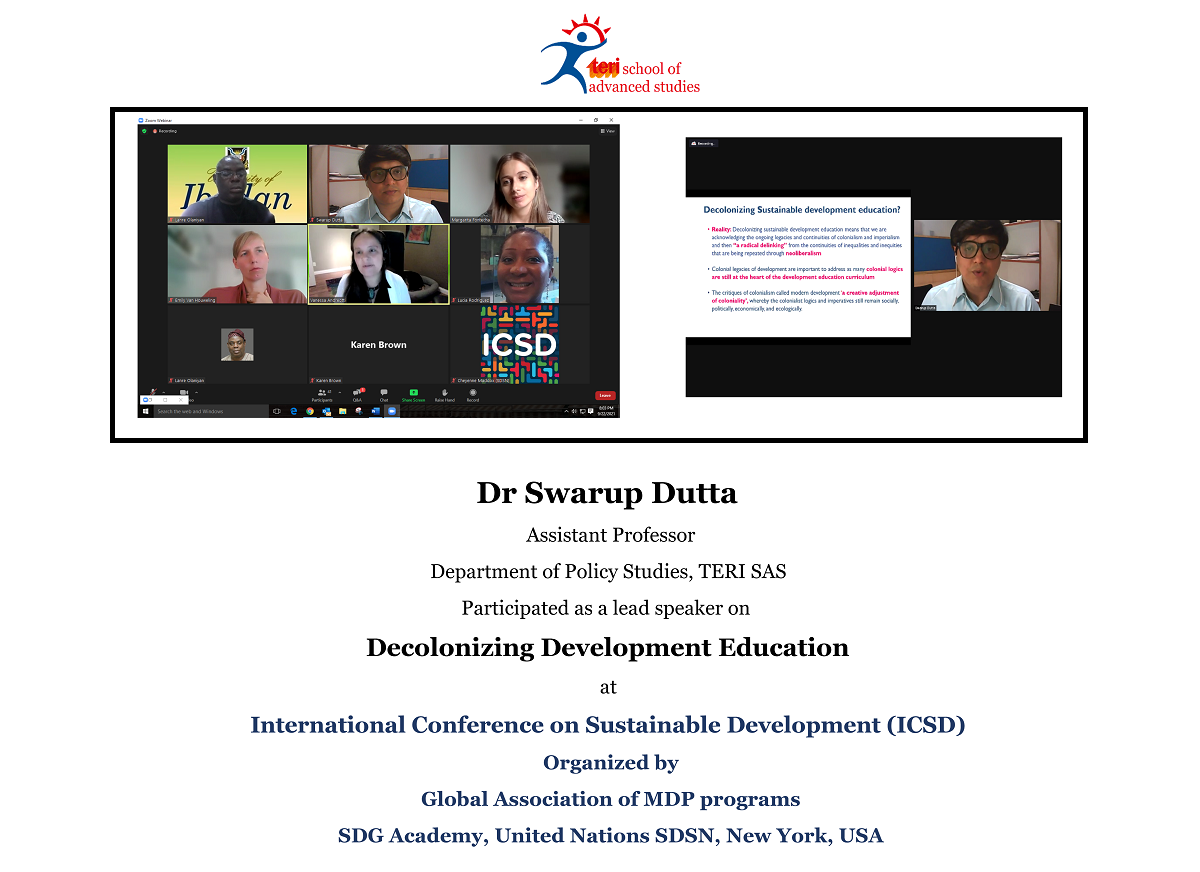
Task: Click the Zoom Webinar window title
Action: (158, 120)
